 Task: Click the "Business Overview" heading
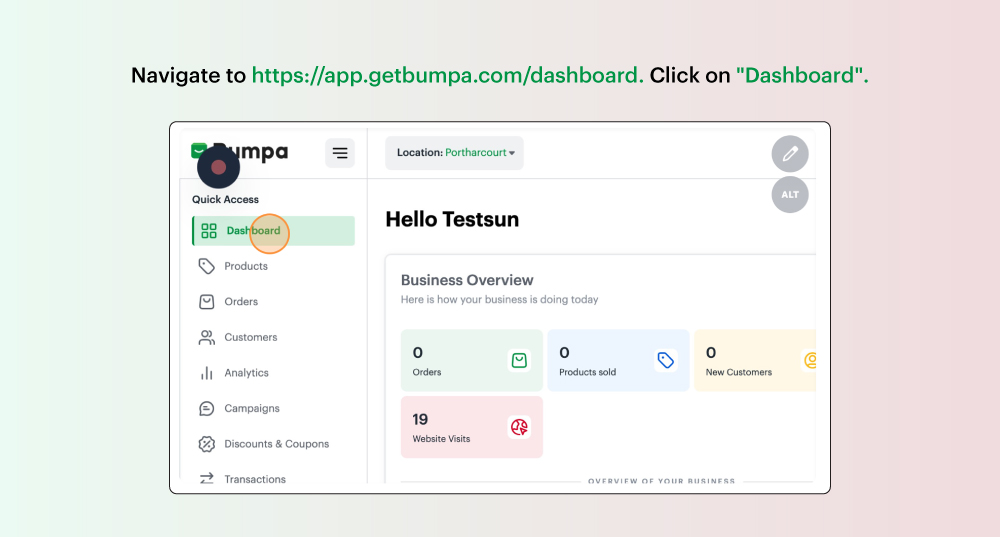[x=467, y=280]
